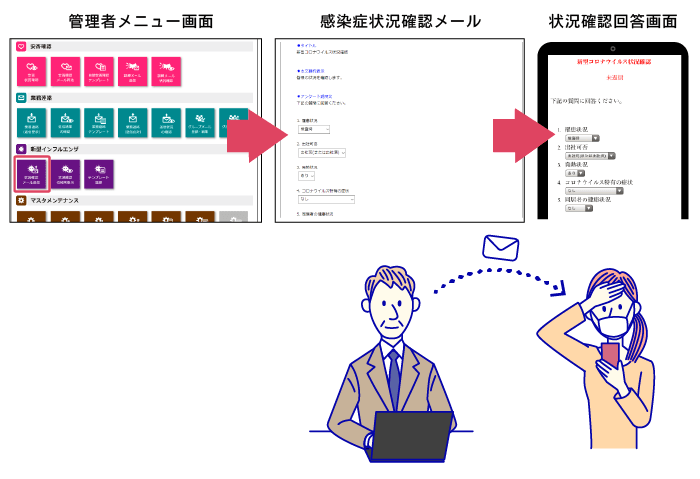
Task: Click the 感染症状況確認メール heading
Action: 401,21
